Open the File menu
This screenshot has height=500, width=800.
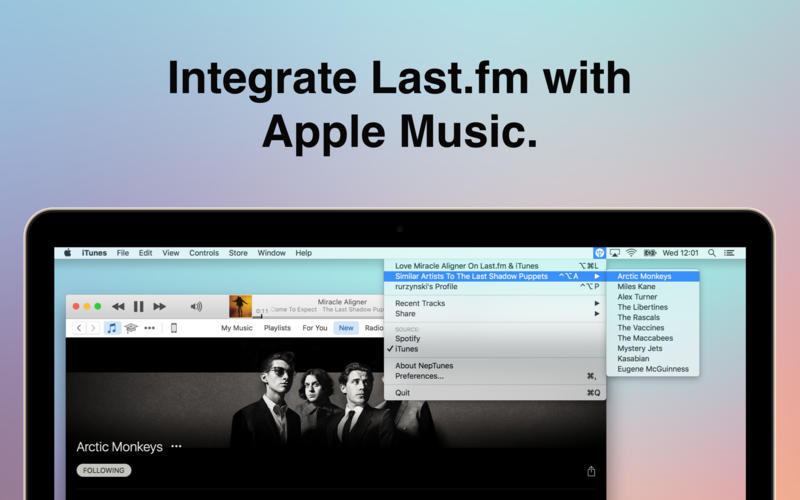pos(122,253)
